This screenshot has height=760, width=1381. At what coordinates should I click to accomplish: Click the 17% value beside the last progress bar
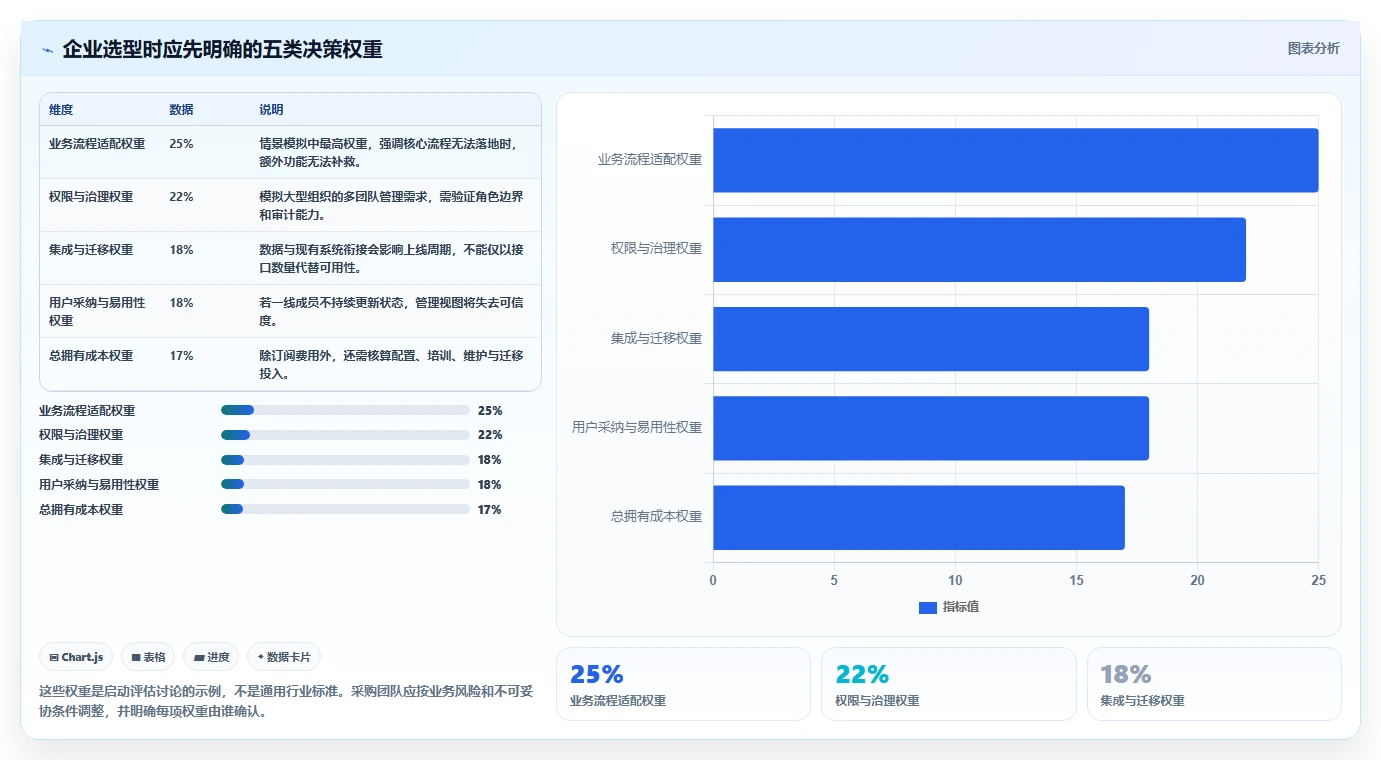[x=490, y=510]
